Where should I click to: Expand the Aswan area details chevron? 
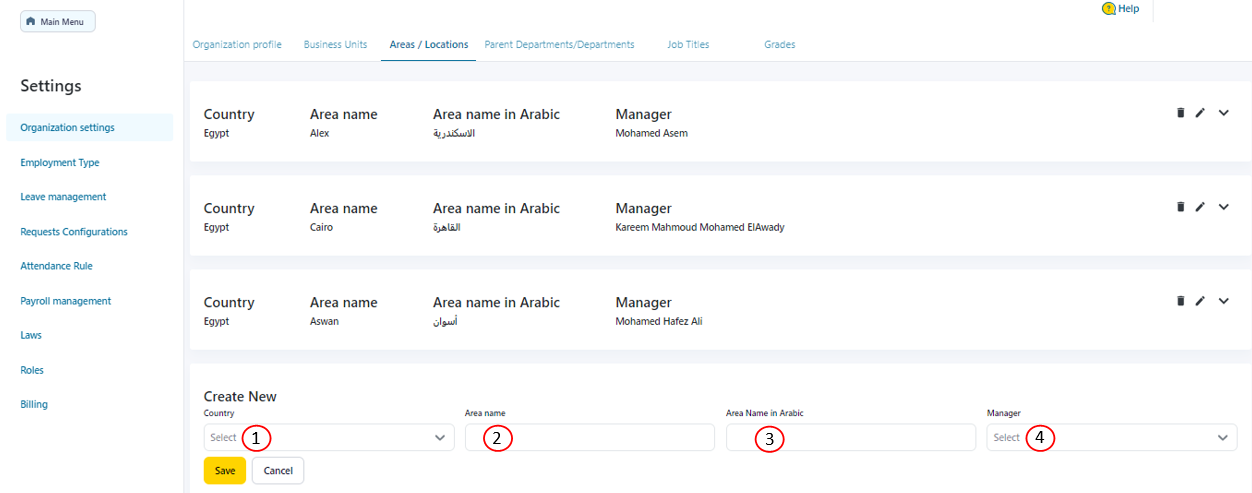click(x=1223, y=301)
